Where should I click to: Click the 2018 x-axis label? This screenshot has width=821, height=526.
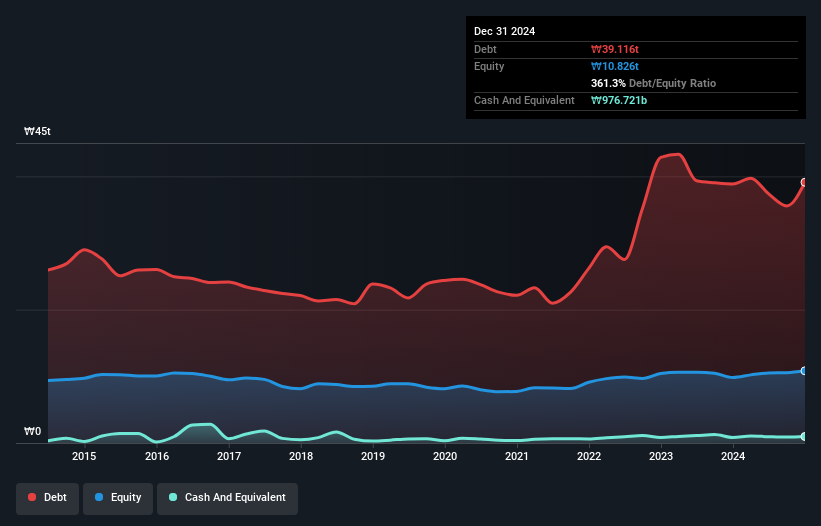pyautogui.click(x=301, y=456)
